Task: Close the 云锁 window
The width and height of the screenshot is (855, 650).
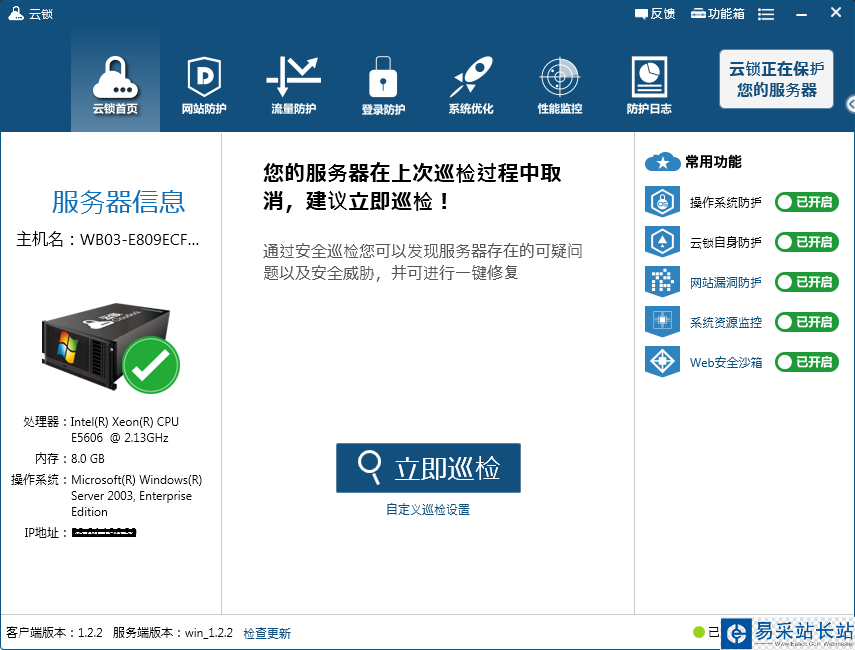Action: [835, 12]
